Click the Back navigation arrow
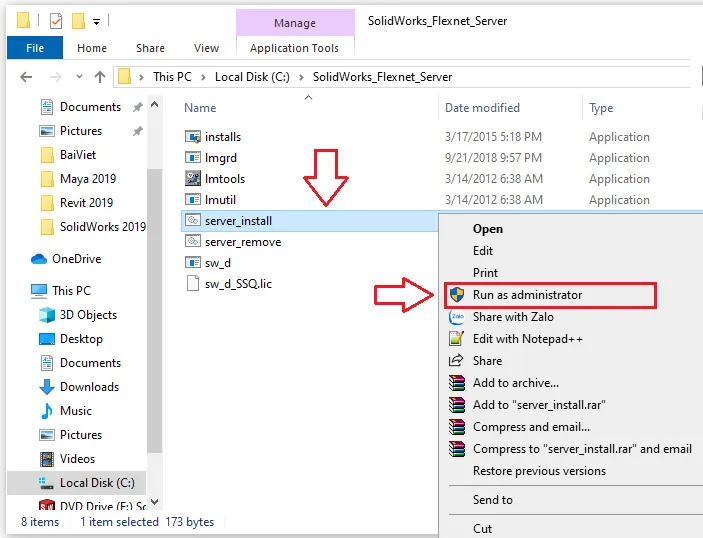This screenshot has width=703, height=538. pyautogui.click(x=26, y=77)
